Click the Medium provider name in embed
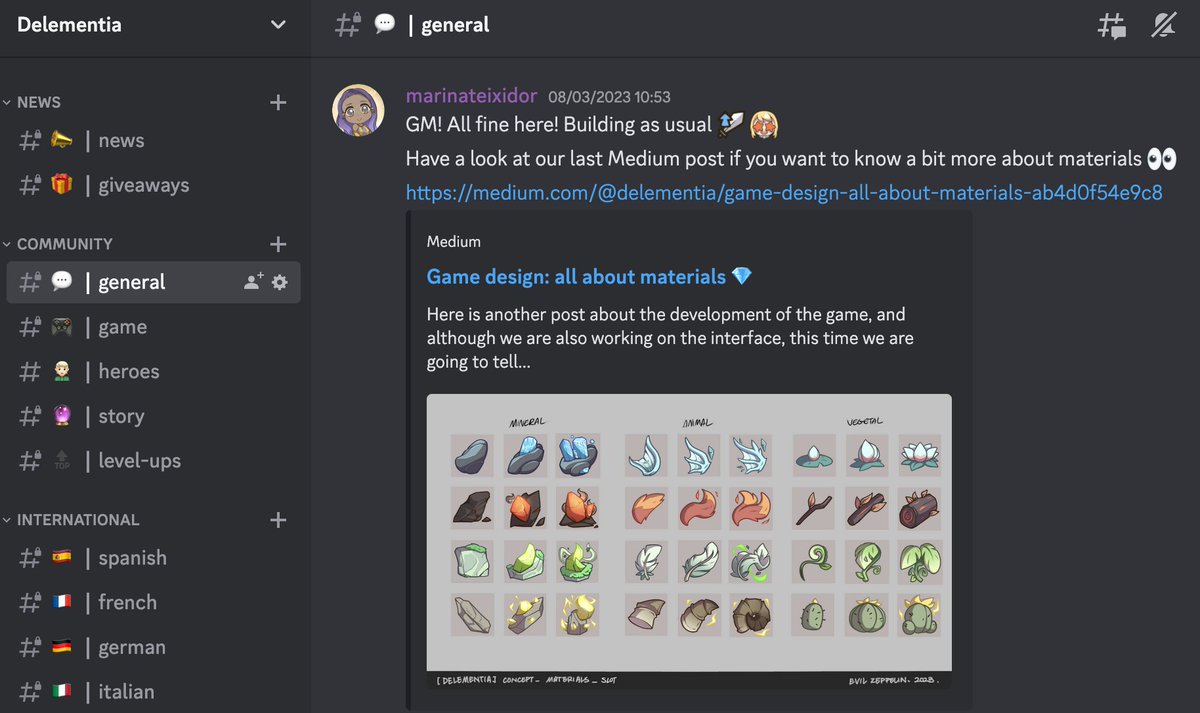 point(454,241)
